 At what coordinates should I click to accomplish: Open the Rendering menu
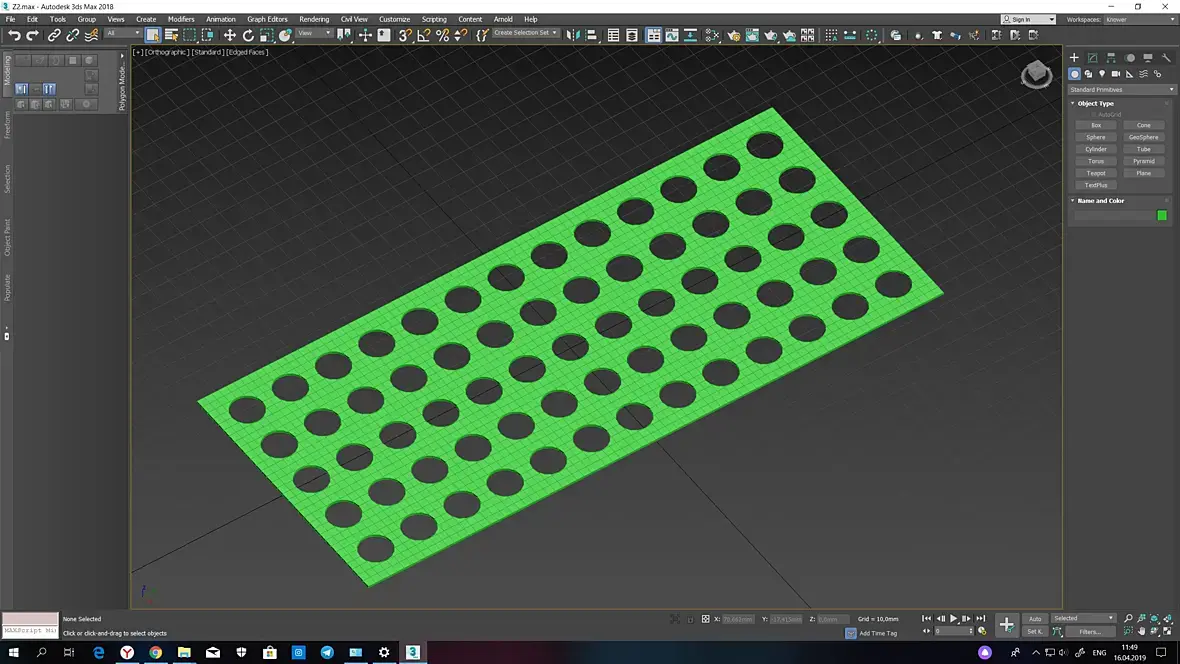click(314, 19)
